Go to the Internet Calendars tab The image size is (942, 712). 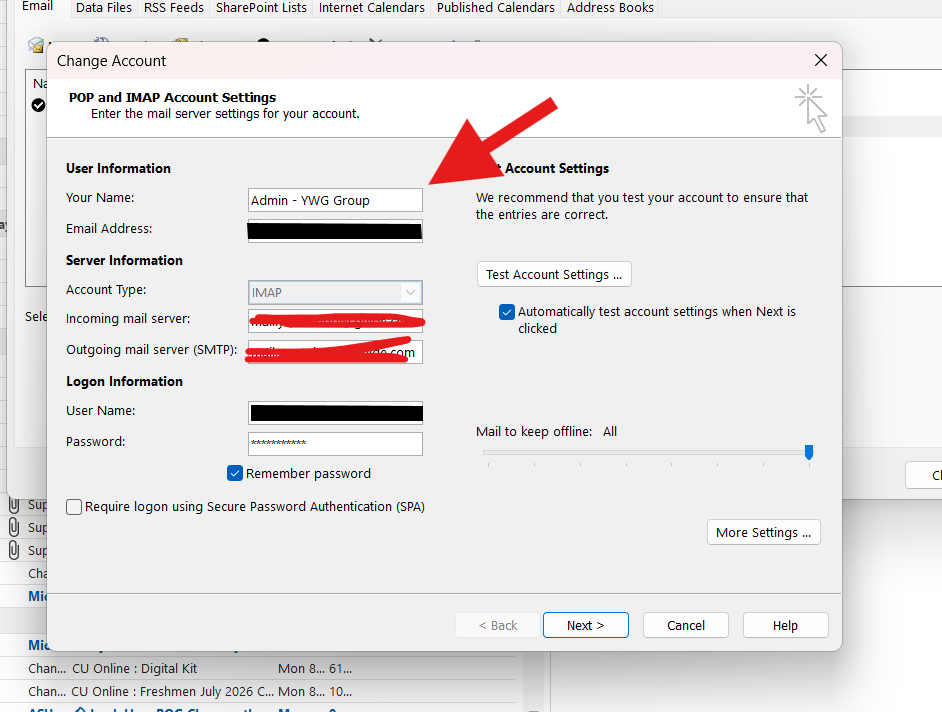click(x=371, y=8)
